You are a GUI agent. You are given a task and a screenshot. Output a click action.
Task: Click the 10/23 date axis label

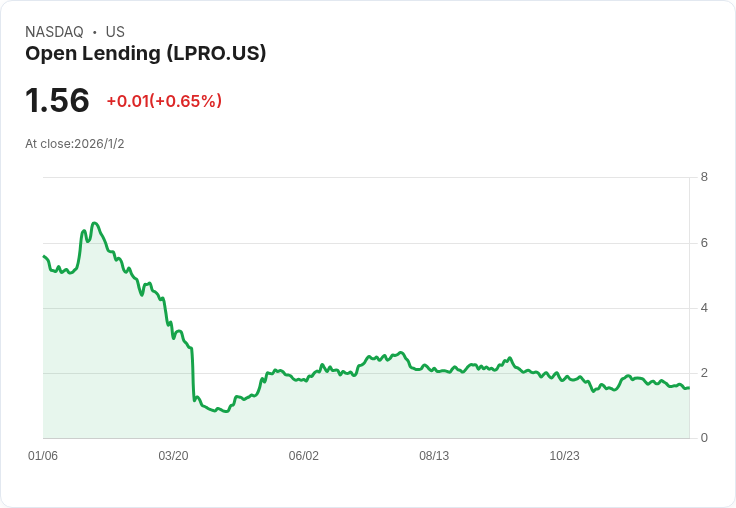pyautogui.click(x=564, y=455)
